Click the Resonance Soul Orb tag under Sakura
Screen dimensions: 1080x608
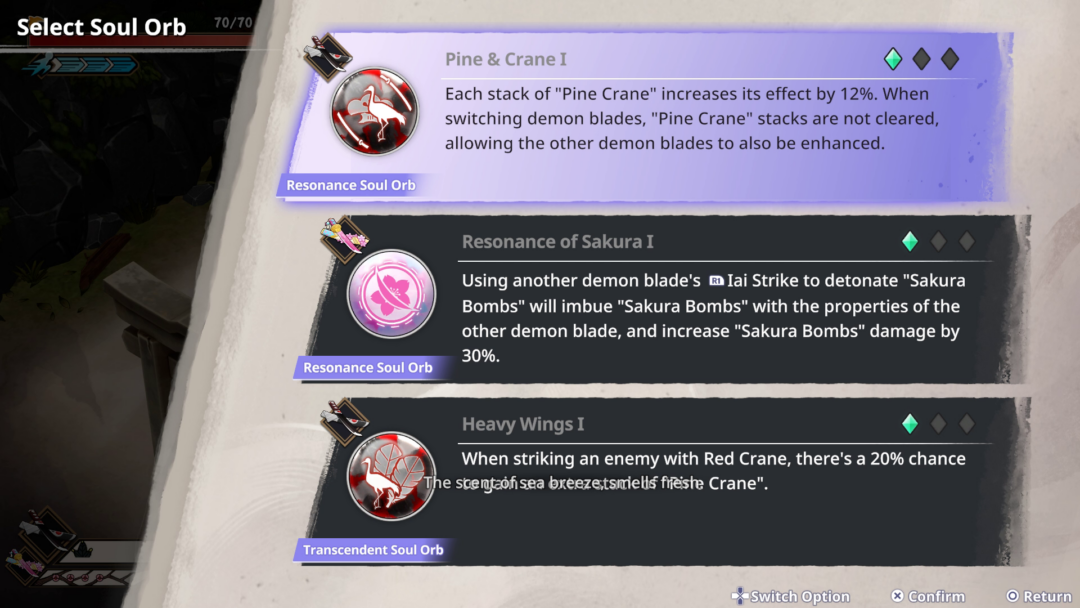point(368,368)
